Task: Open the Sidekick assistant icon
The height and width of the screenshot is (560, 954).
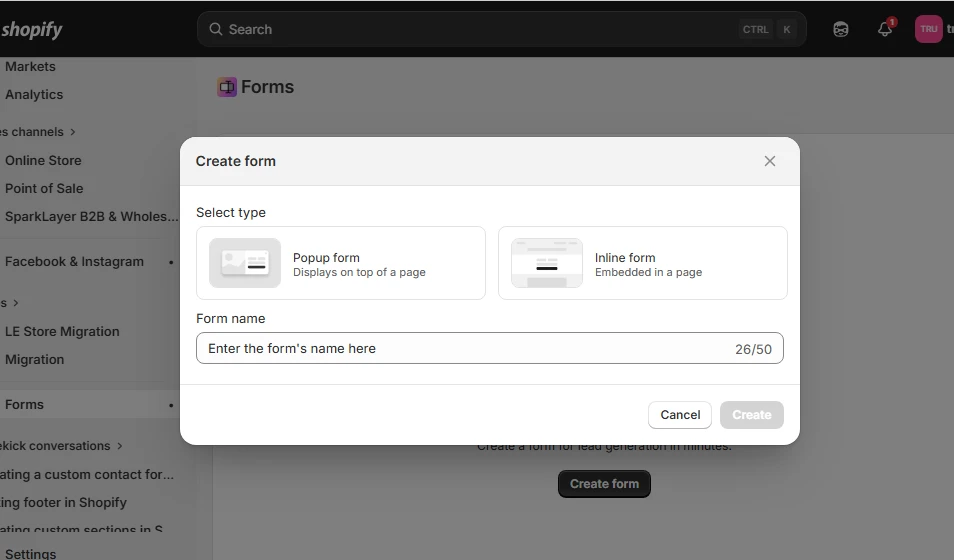Action: (840, 29)
